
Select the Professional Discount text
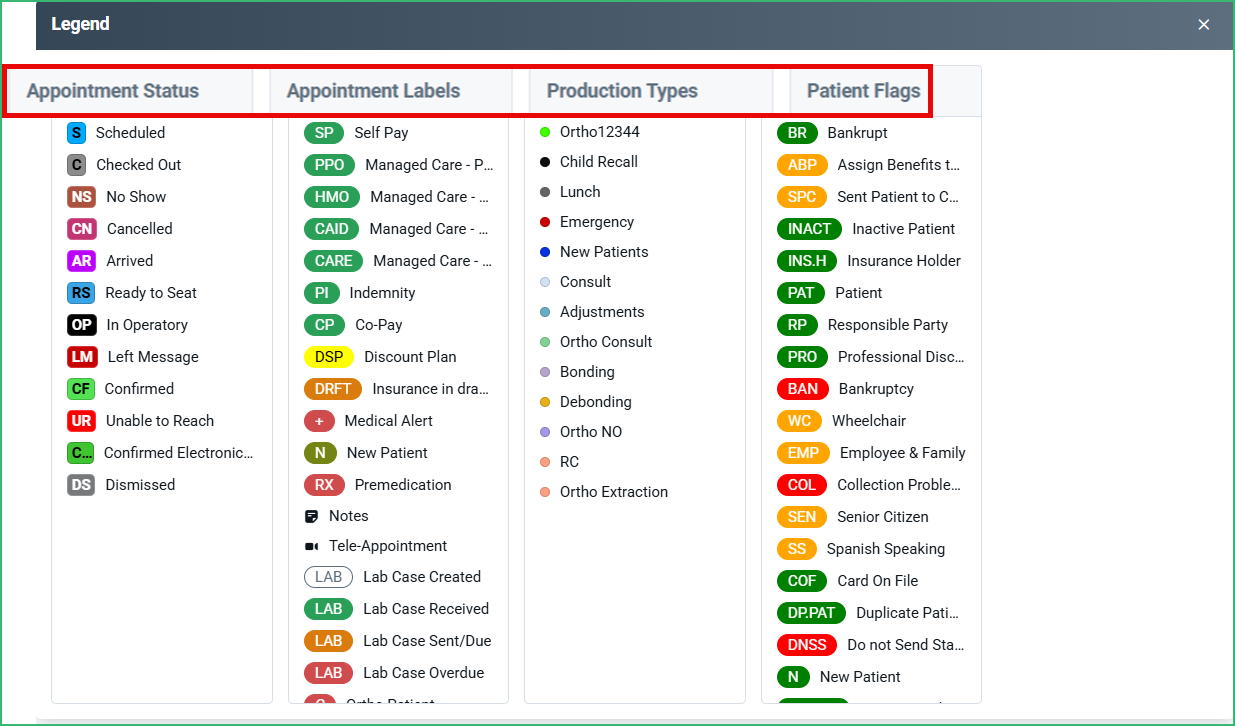point(901,357)
